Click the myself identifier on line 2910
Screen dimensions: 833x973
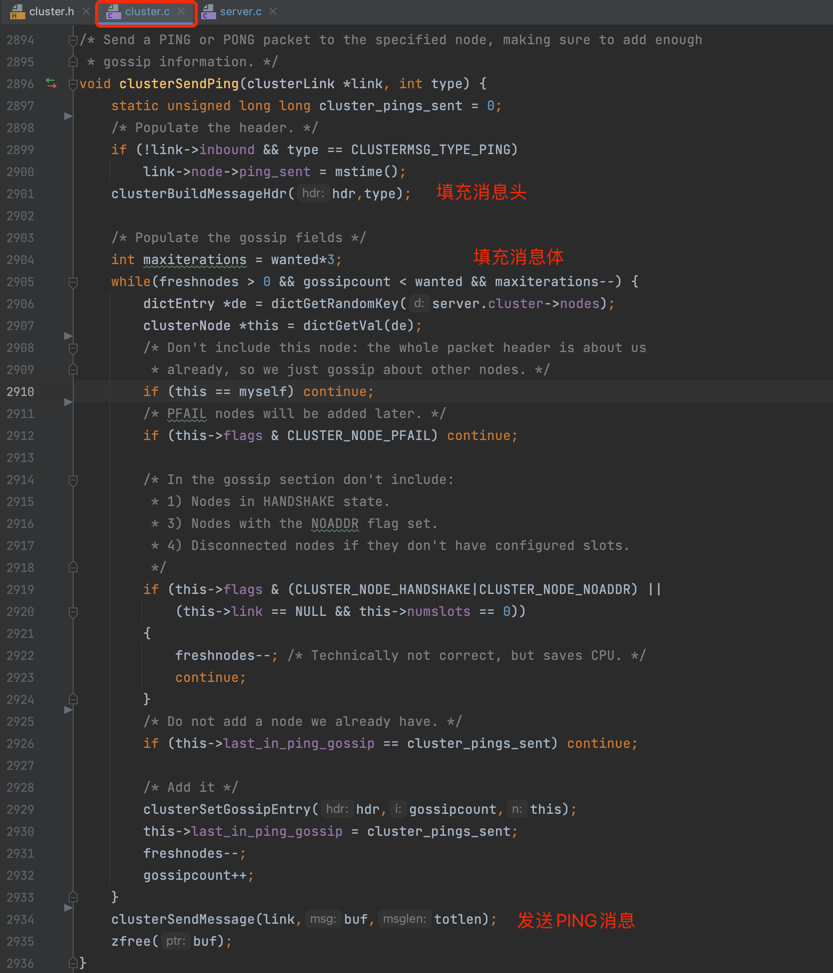pos(263,392)
